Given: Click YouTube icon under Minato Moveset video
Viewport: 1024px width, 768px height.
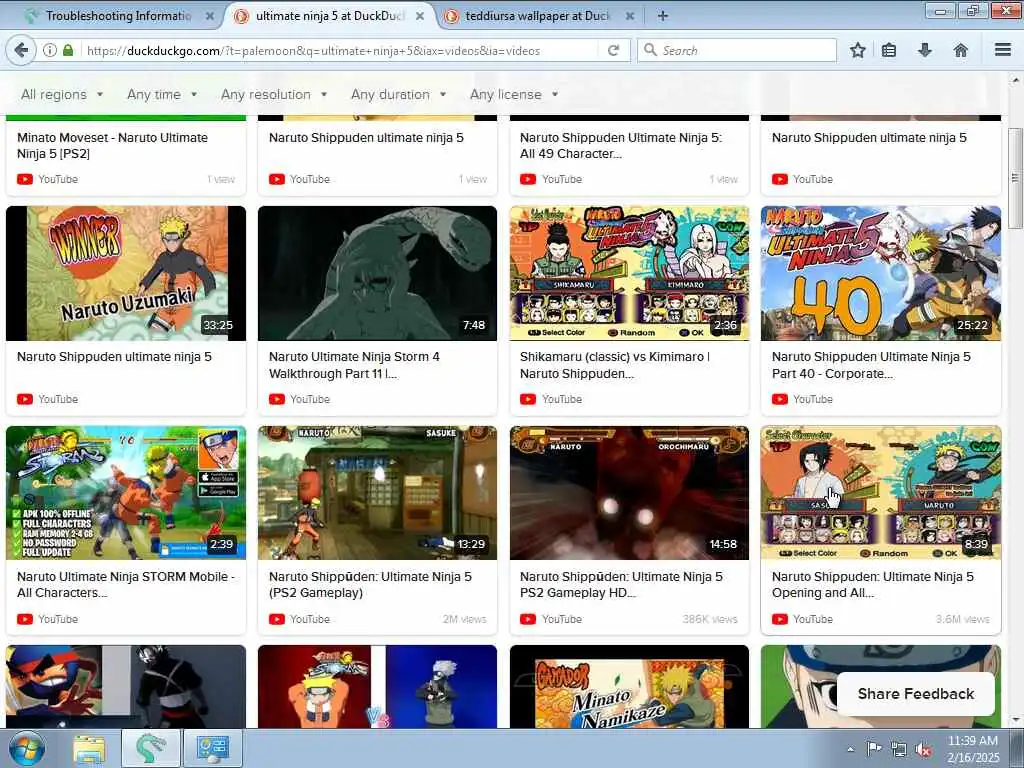Looking at the screenshot, I should (x=25, y=179).
